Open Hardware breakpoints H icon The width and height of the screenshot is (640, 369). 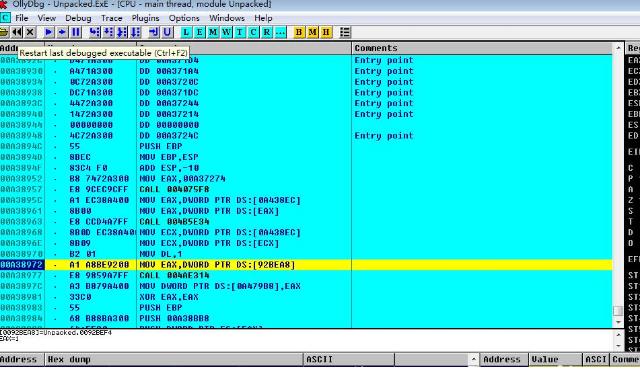click(326, 32)
